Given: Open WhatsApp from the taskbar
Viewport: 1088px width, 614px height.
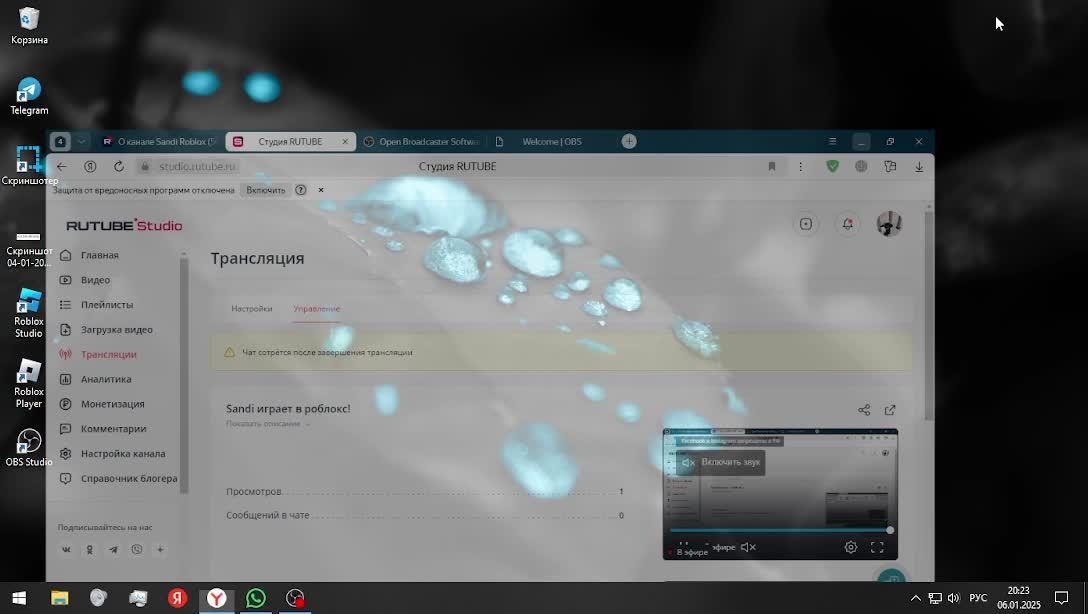Looking at the screenshot, I should (255, 598).
